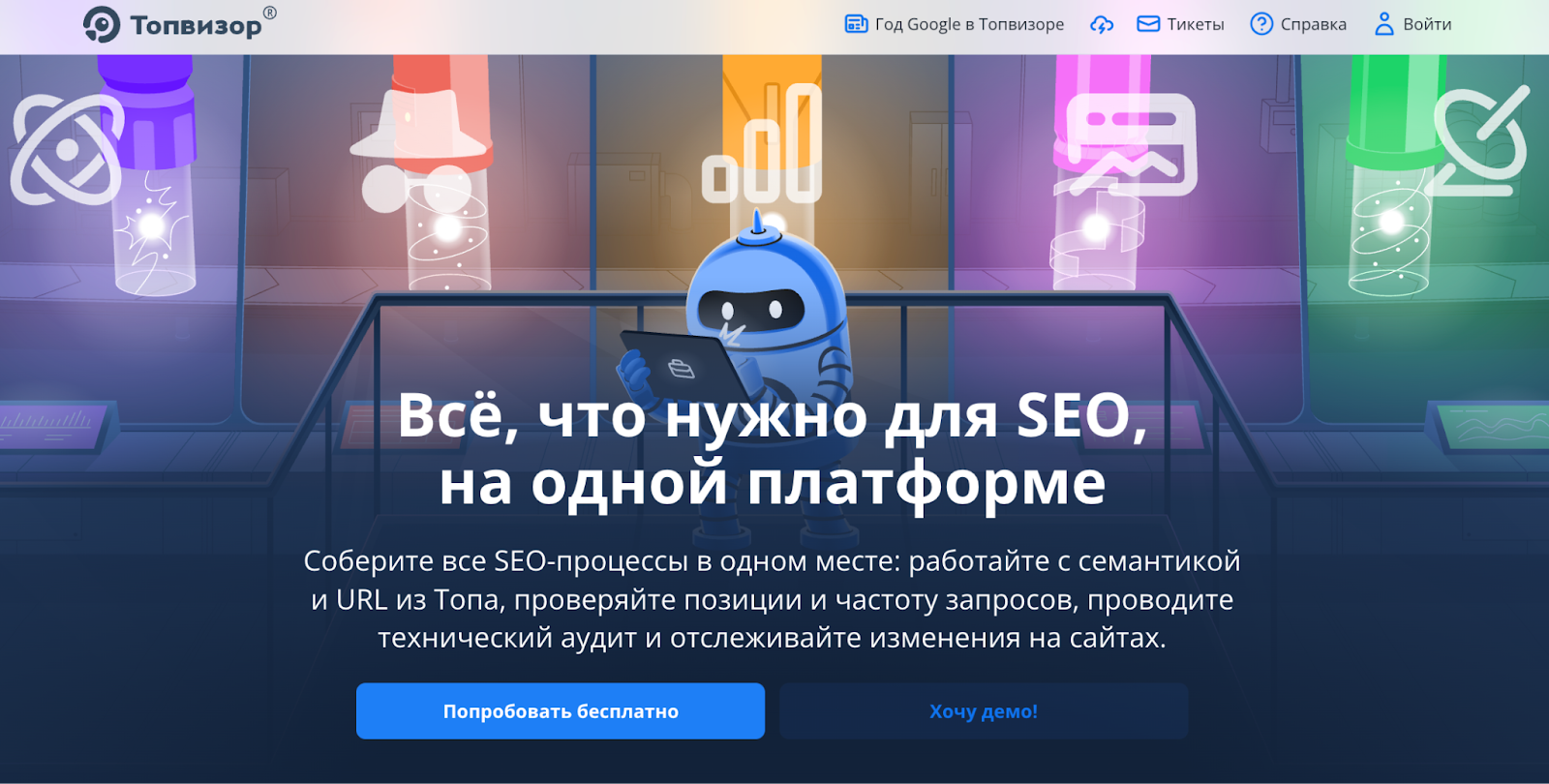Select the hat and glasses spy icon
Image resolution: width=1549 pixels, height=784 pixels.
point(418,152)
